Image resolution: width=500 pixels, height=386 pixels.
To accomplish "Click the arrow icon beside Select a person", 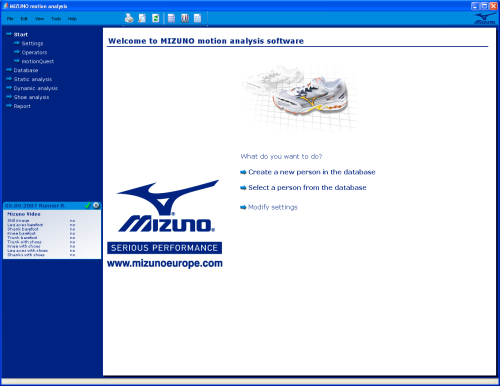I will click(x=243, y=188).
